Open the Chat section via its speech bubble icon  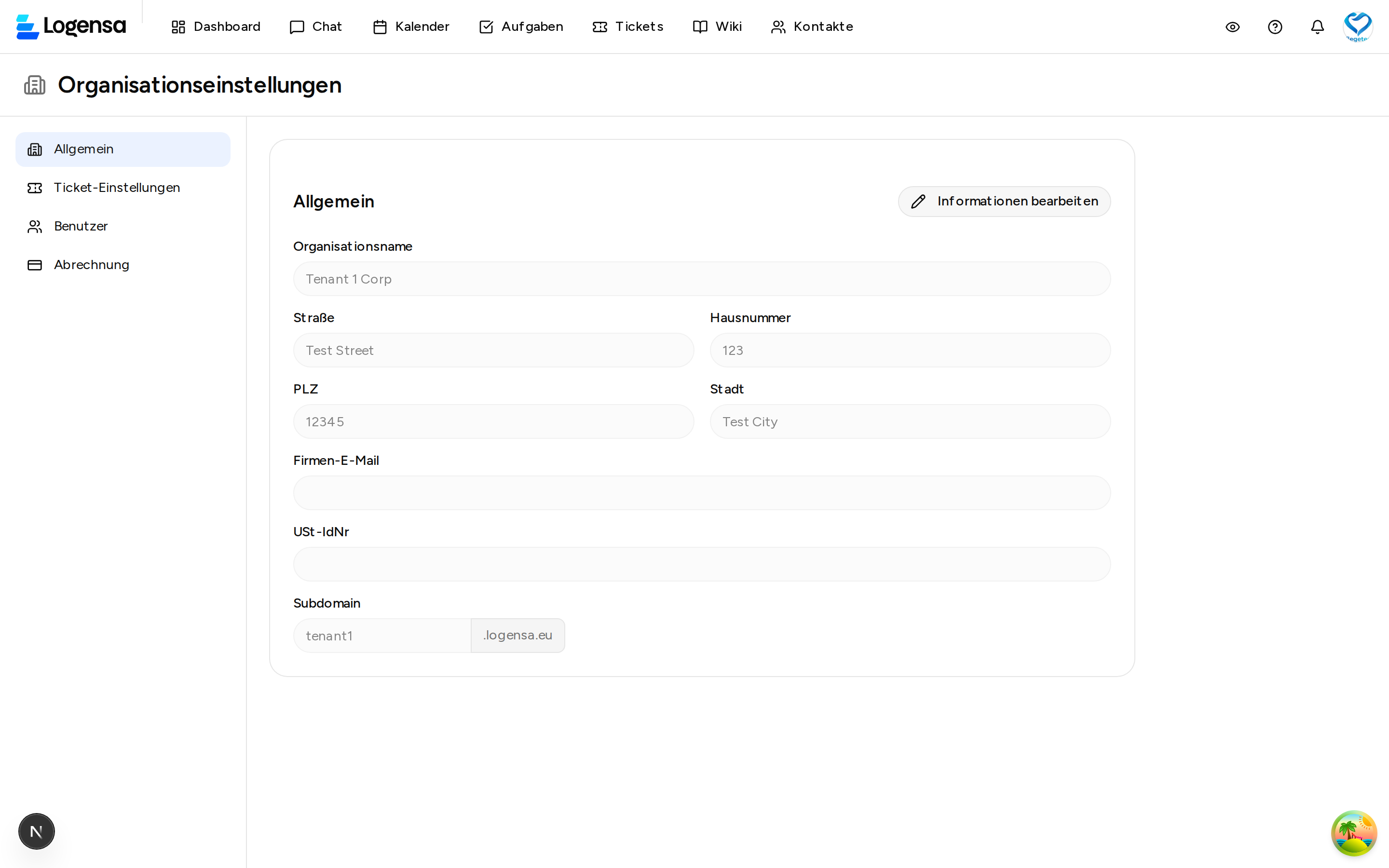point(296,27)
